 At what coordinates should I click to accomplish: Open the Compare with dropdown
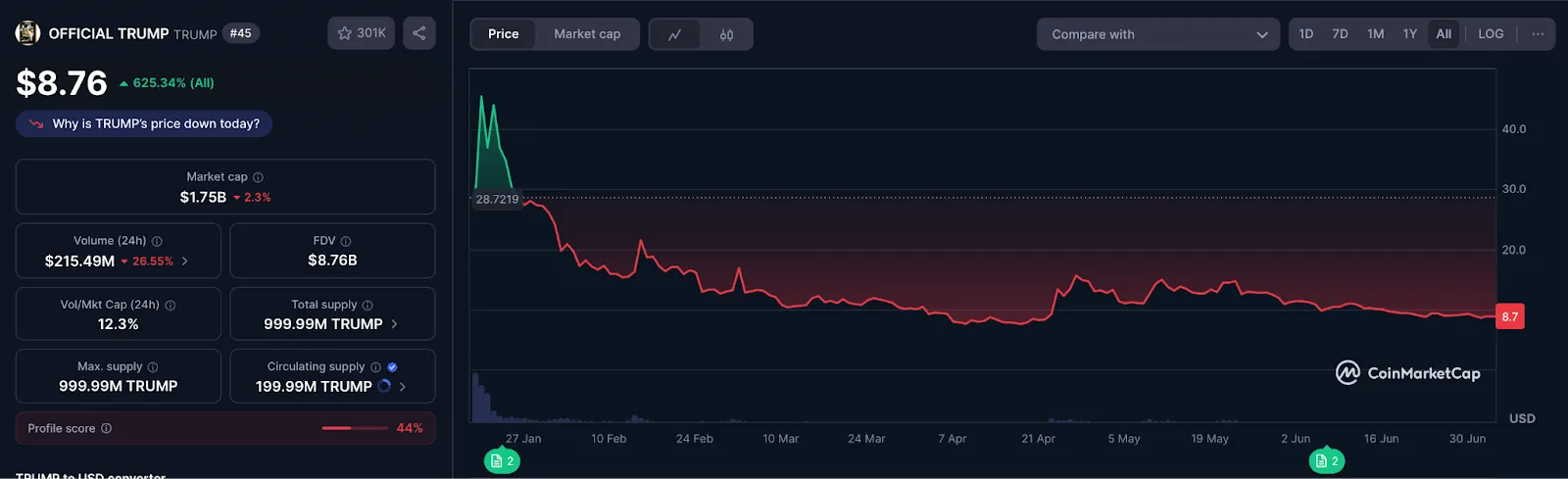click(x=1158, y=34)
